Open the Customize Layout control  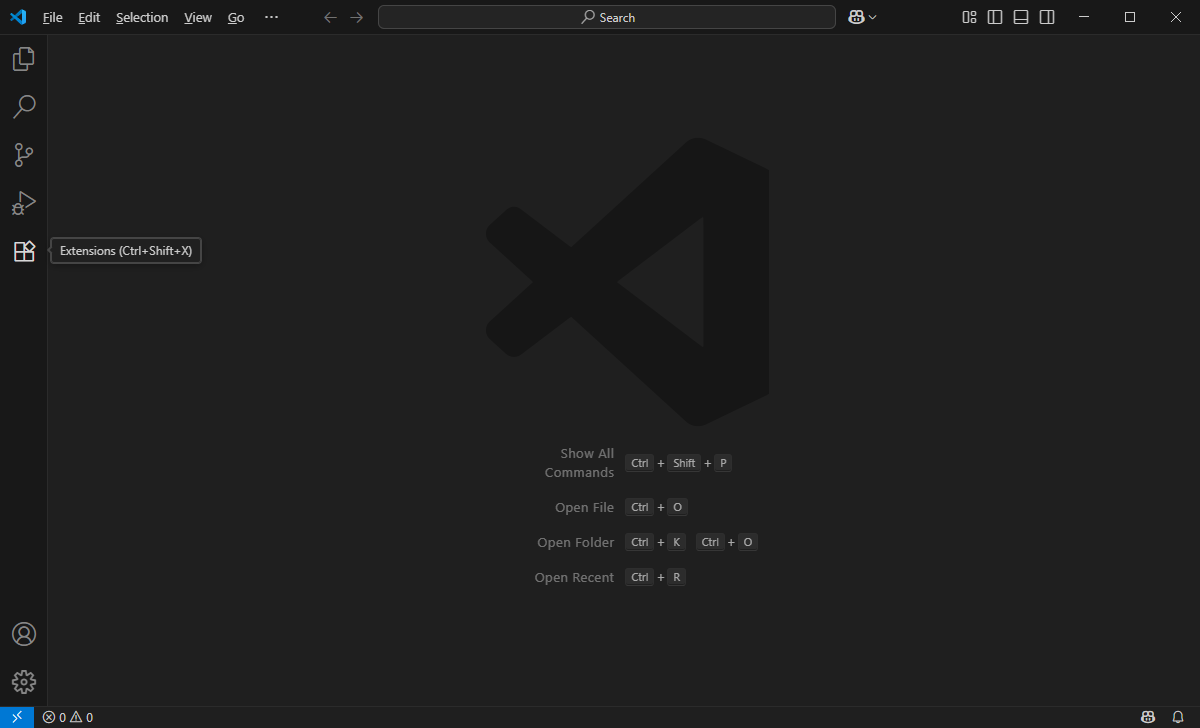point(969,17)
